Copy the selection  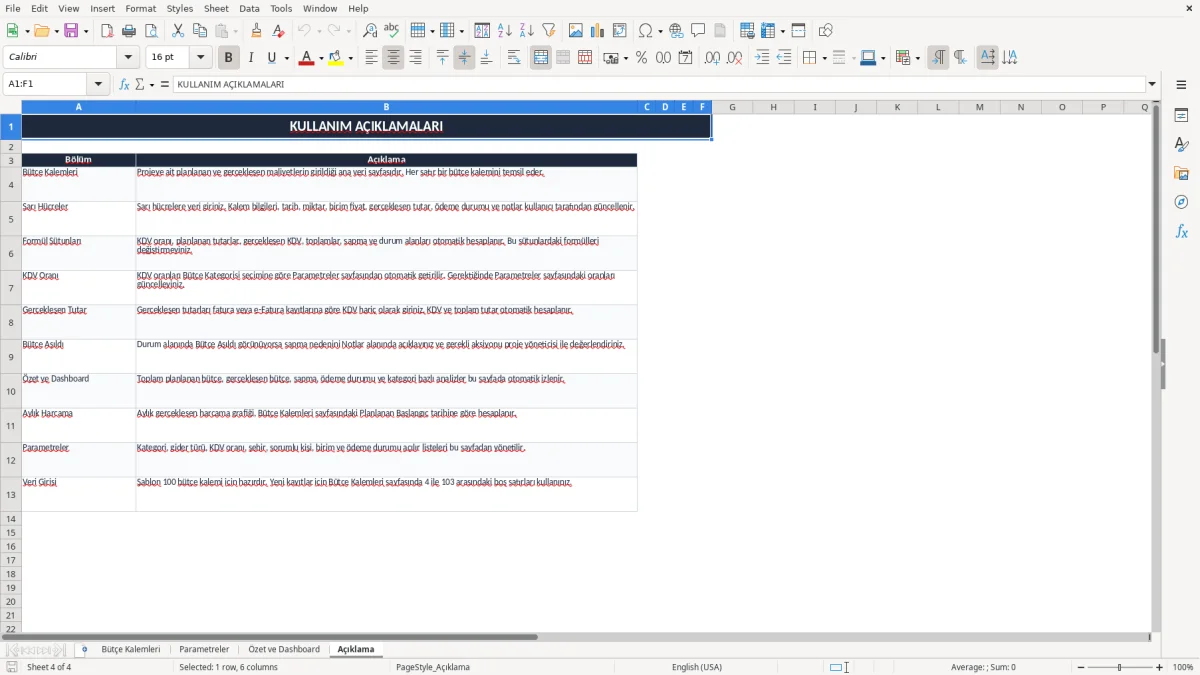pos(200,31)
